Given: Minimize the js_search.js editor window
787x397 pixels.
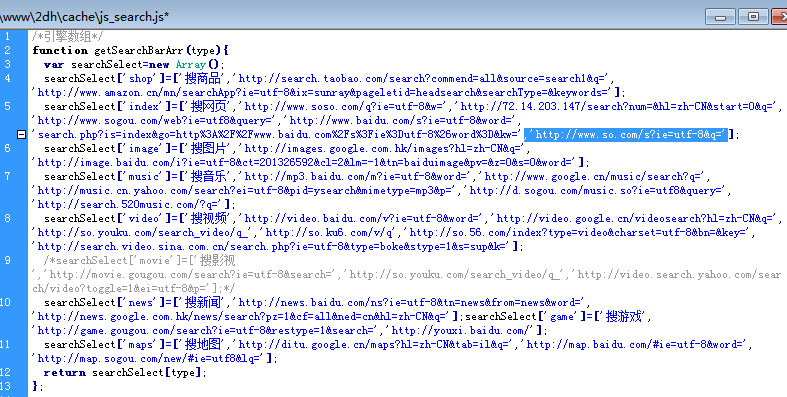Looking at the screenshot, I should click(720, 17).
